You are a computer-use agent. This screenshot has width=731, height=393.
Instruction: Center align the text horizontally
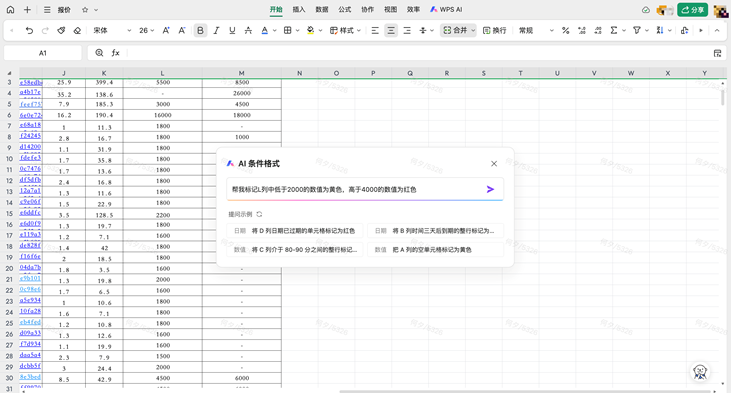[x=391, y=30]
